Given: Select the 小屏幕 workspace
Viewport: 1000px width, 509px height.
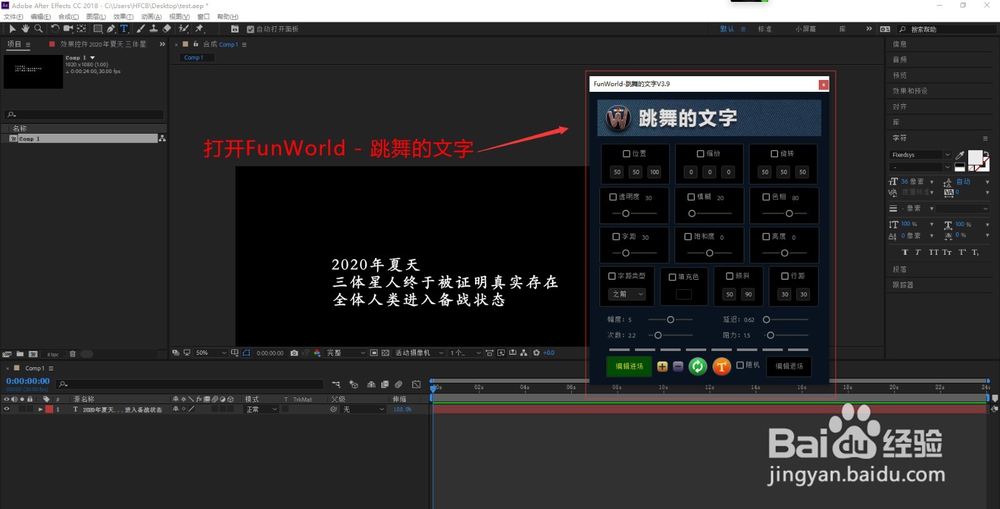Looking at the screenshot, I should pos(805,29).
